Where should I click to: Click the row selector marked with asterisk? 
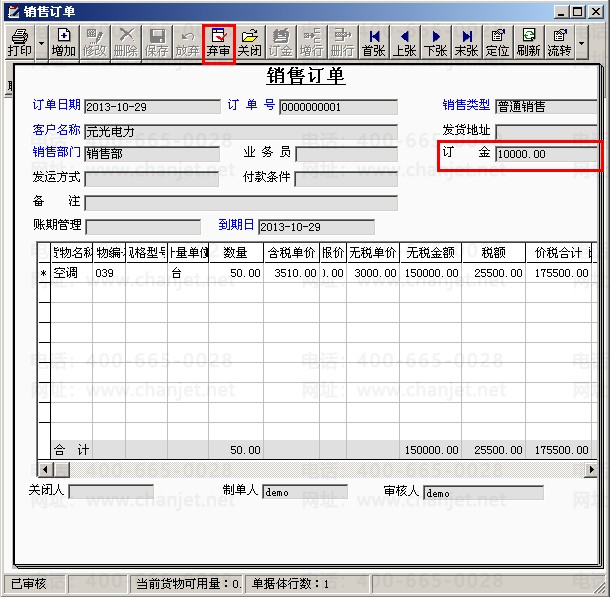(44, 273)
